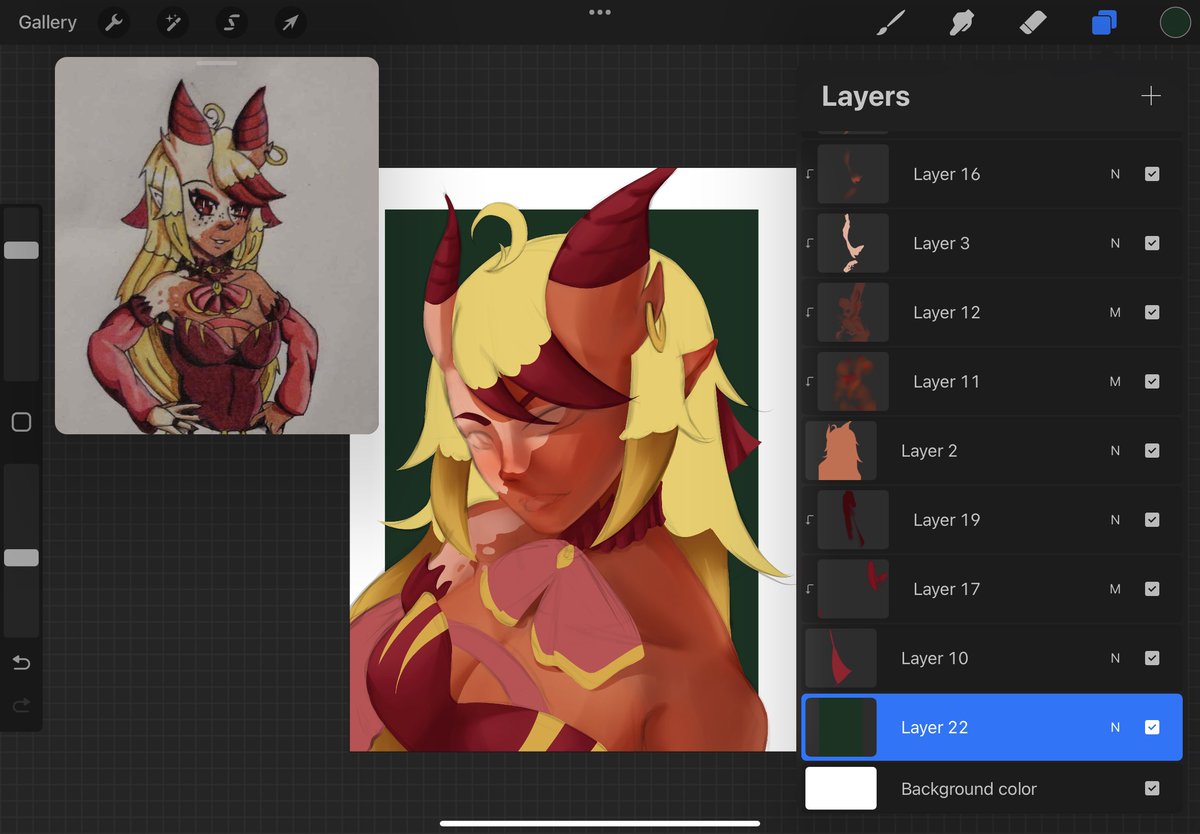Toggle Layer 2 visibility checkbox
This screenshot has height=834, width=1200.
point(1152,451)
